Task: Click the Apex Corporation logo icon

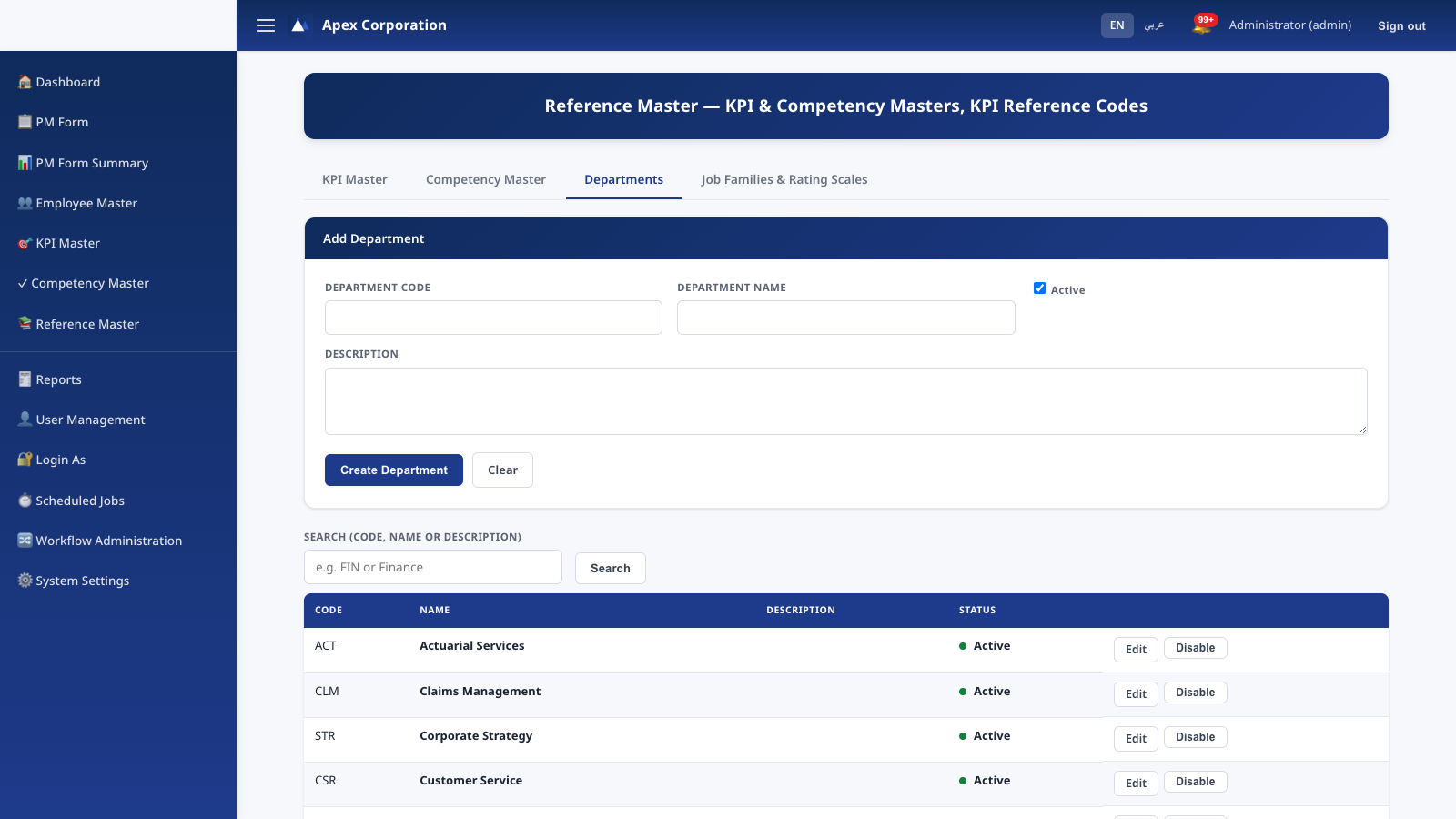Action: pyautogui.click(x=299, y=25)
